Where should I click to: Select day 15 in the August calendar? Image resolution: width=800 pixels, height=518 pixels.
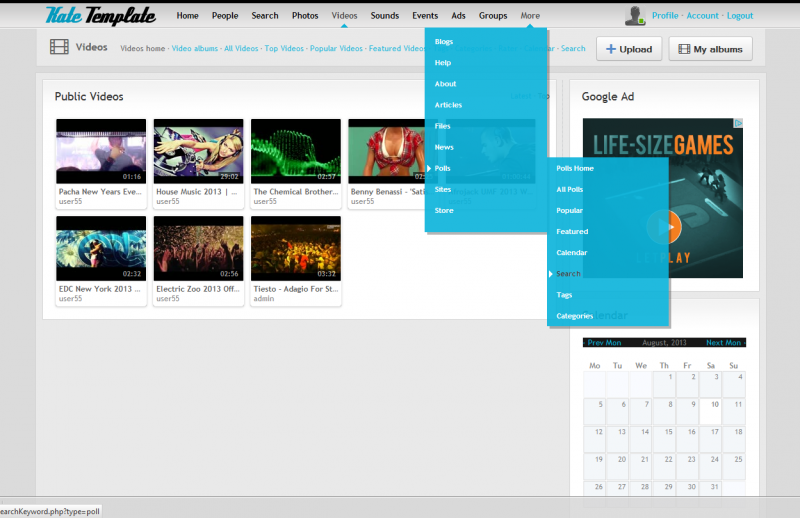tap(664, 440)
